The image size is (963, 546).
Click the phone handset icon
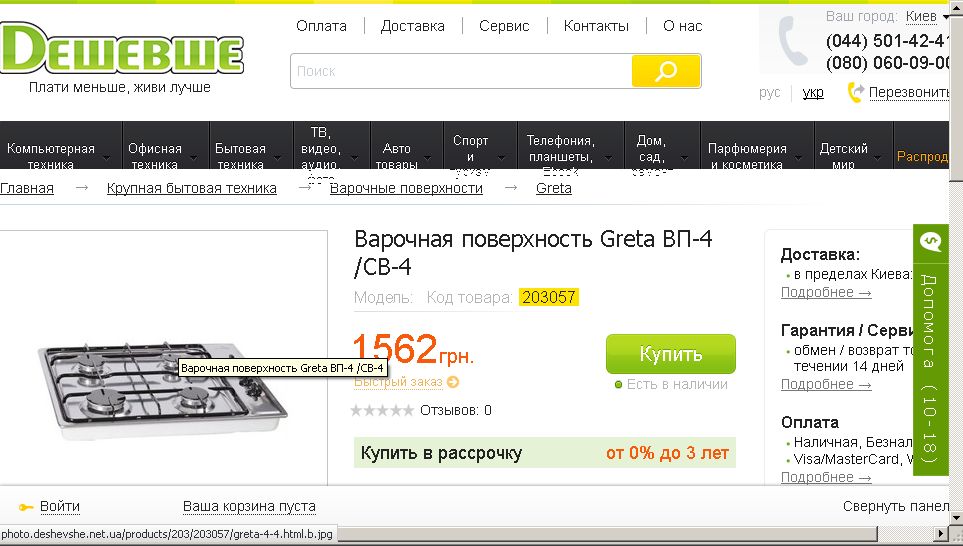click(793, 41)
